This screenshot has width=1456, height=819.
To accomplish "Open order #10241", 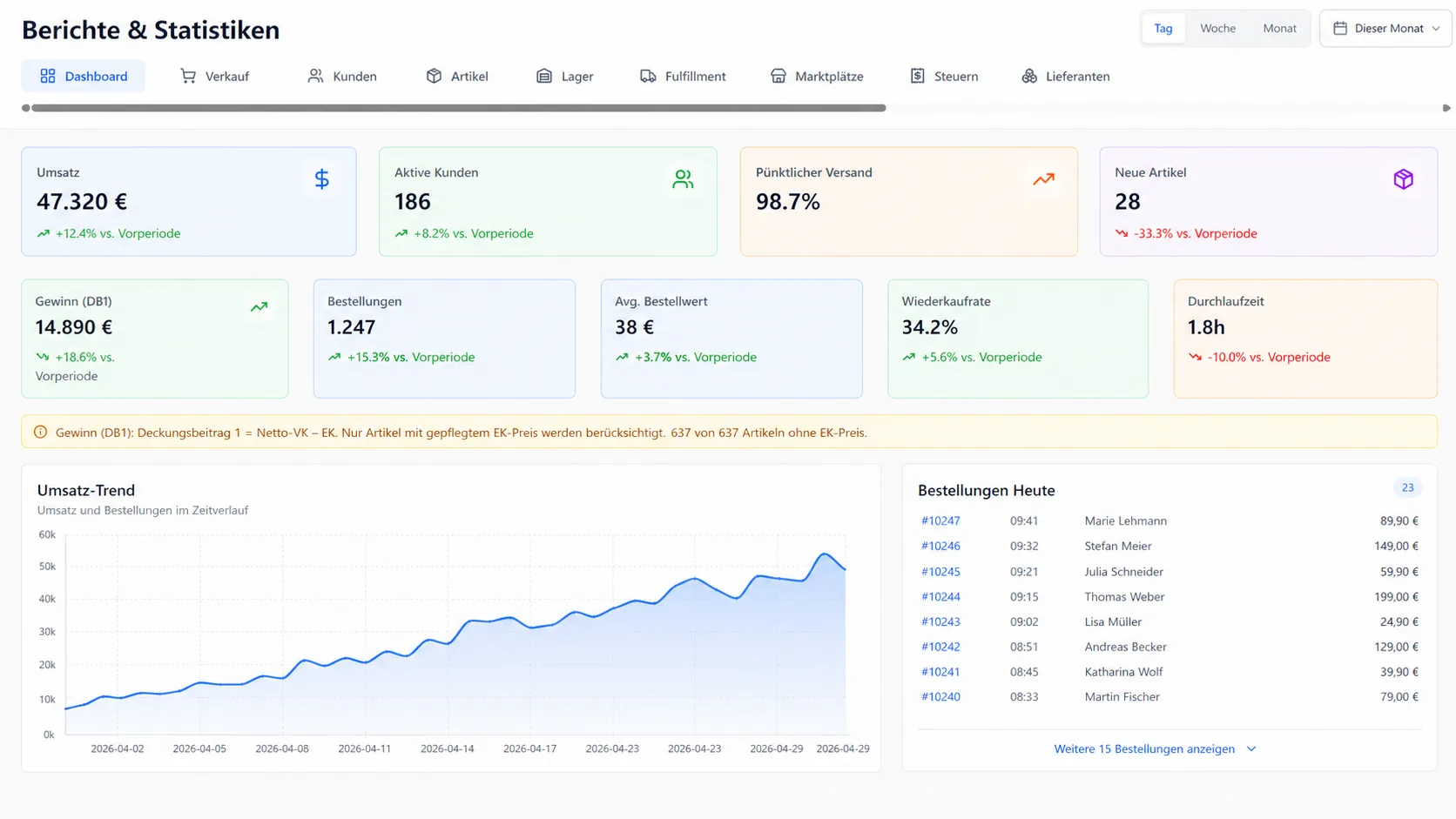I will pyautogui.click(x=940, y=673).
